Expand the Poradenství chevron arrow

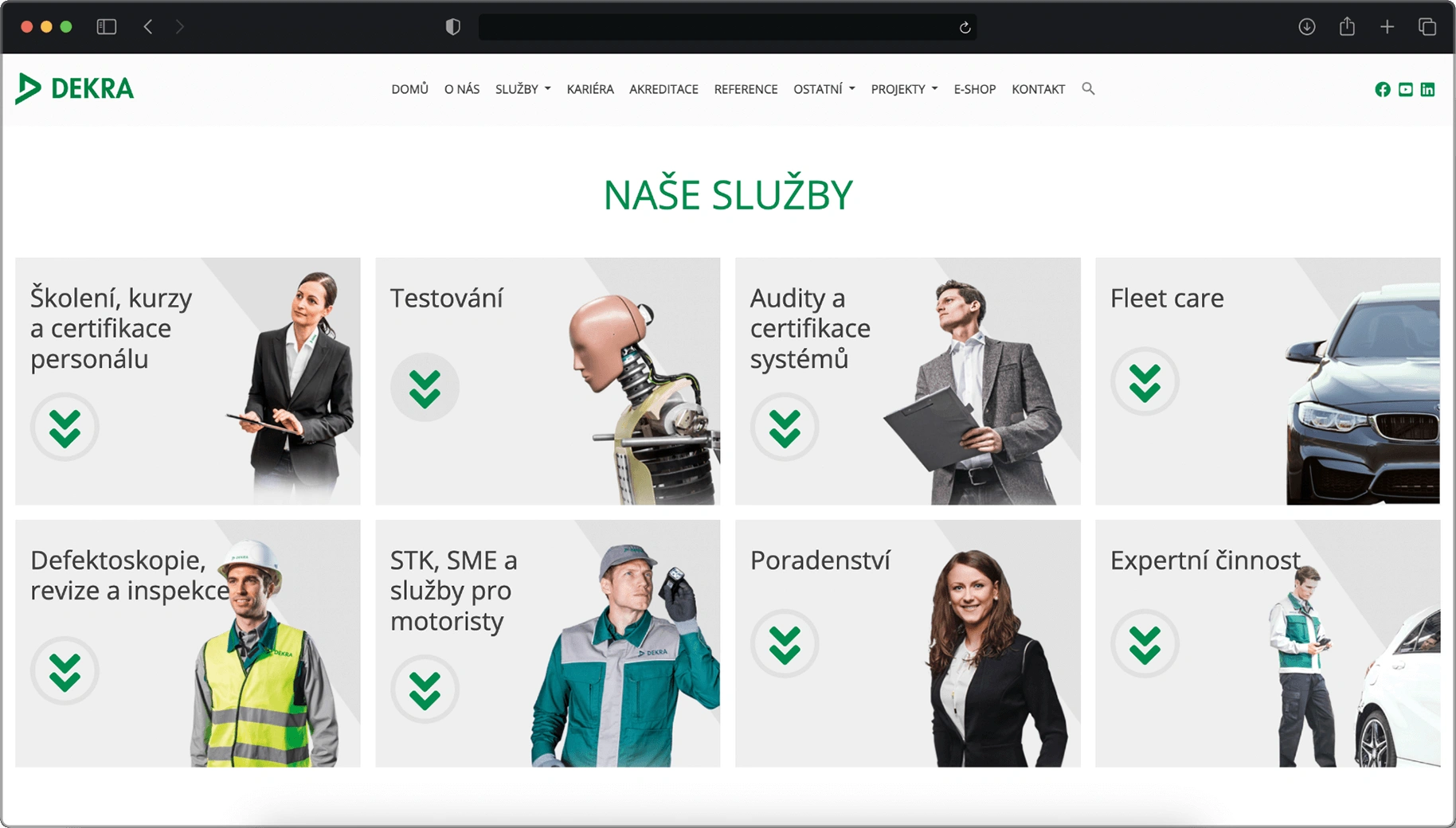coord(785,643)
